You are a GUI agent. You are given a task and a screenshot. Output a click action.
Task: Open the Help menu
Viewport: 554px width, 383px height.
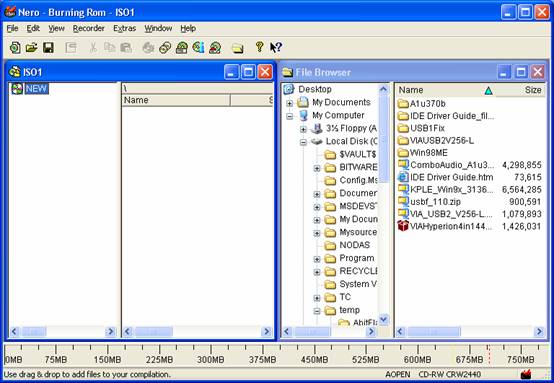pyautogui.click(x=188, y=28)
